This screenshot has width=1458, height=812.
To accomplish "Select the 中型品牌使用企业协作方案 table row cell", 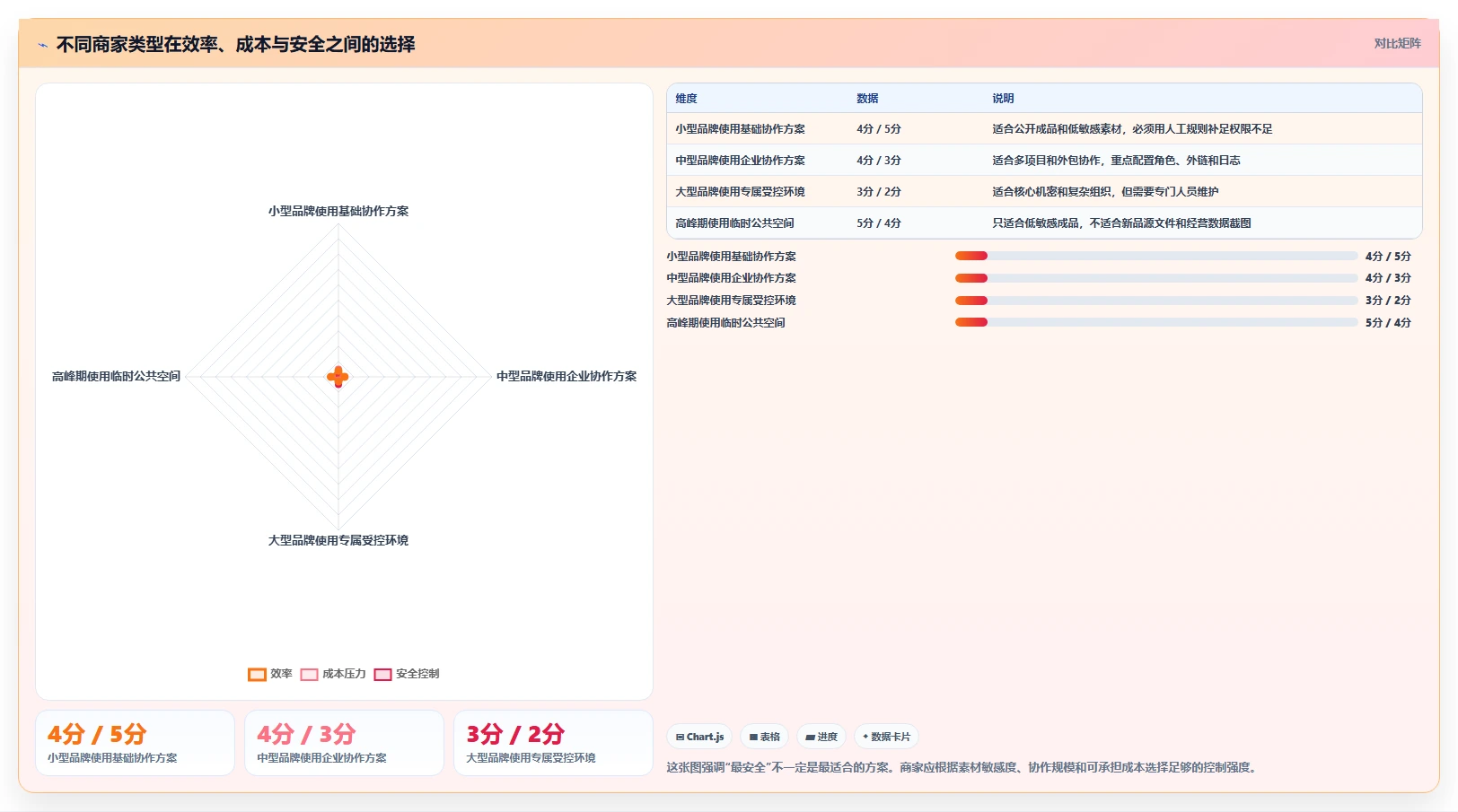I will click(x=741, y=161).
